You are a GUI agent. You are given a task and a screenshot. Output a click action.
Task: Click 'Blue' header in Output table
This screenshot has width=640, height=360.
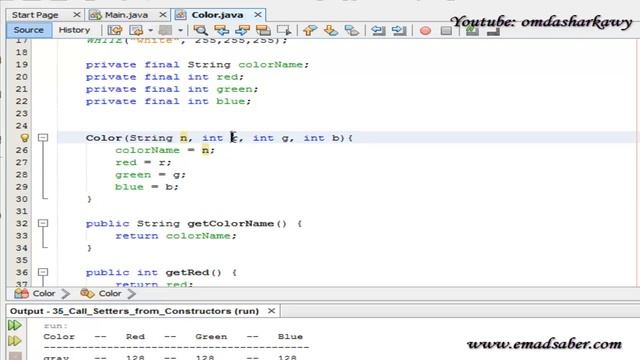tap(290, 337)
